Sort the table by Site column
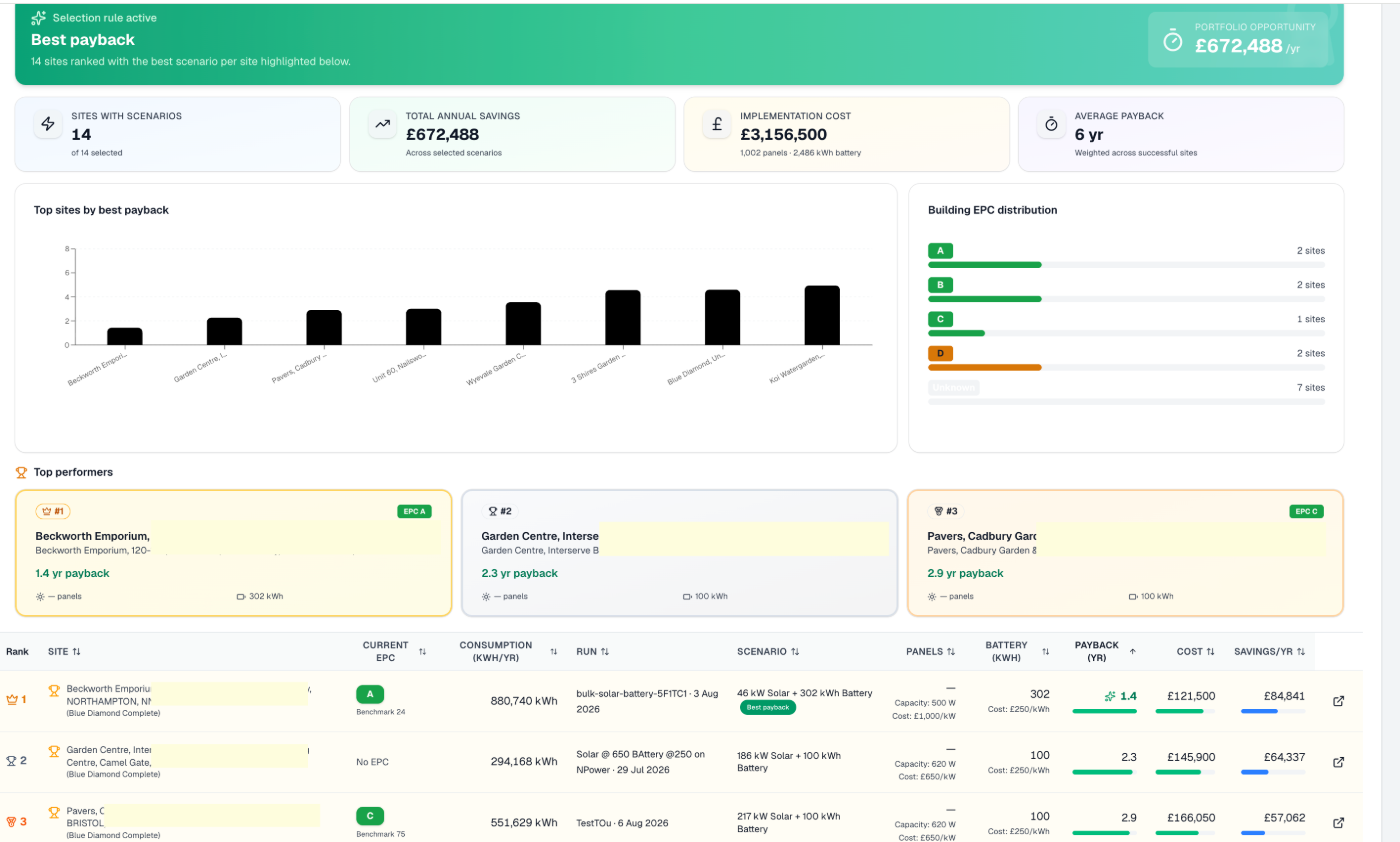This screenshot has width=1400, height=842. pyautogui.click(x=64, y=652)
